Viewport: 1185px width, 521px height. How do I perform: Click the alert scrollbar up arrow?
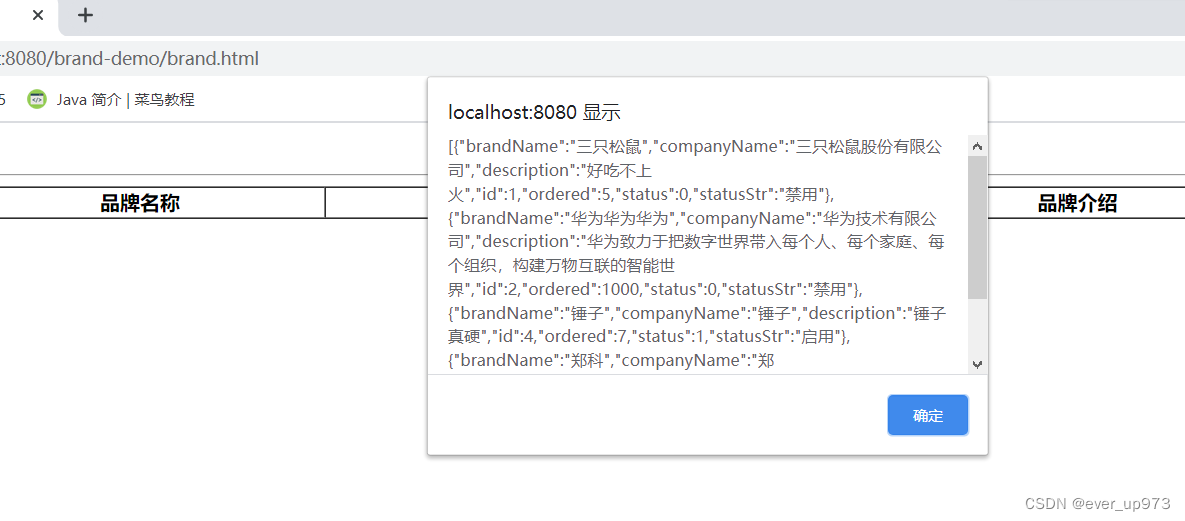click(x=977, y=146)
